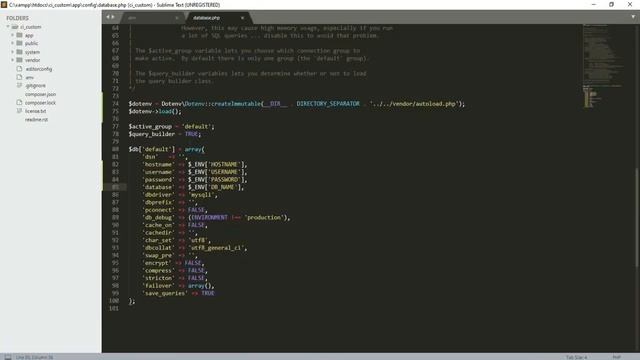Click the Line and Column status text
Screen dimensions: 640x360
(34, 357)
